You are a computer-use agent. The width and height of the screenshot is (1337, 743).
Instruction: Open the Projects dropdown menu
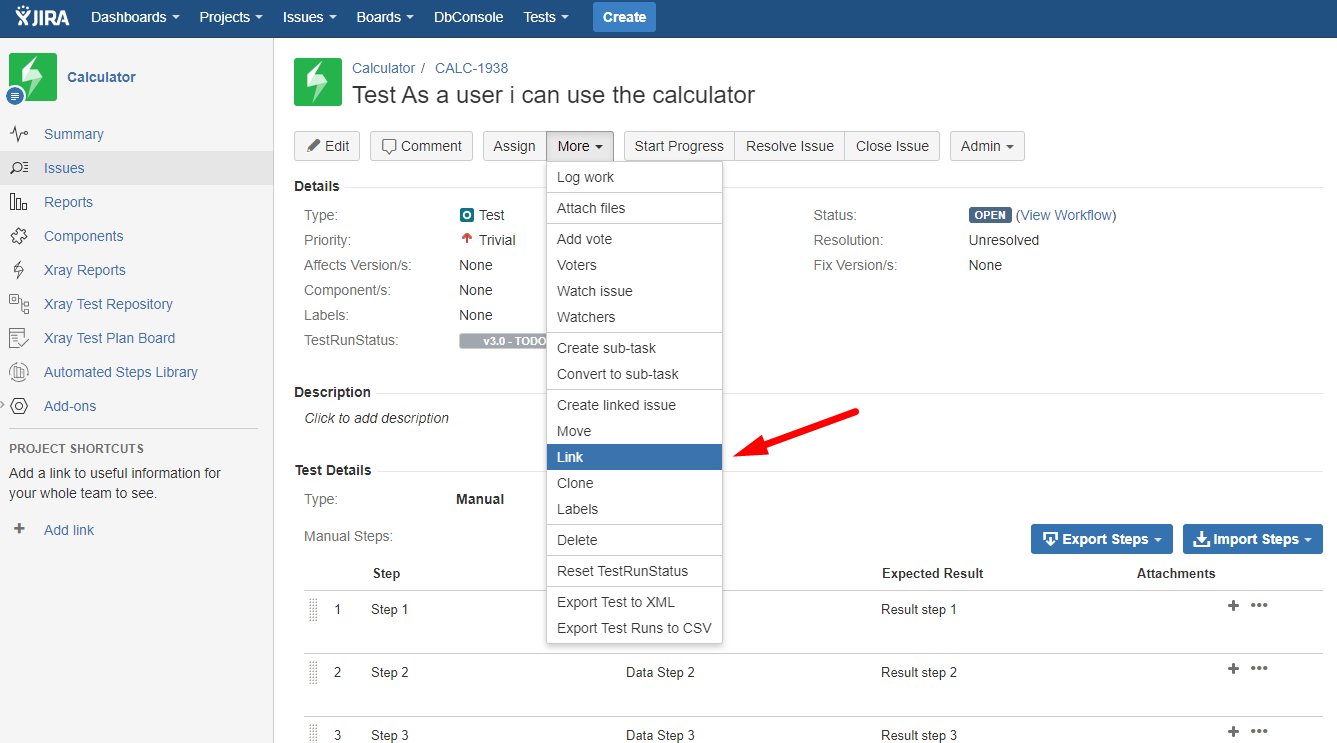231,17
